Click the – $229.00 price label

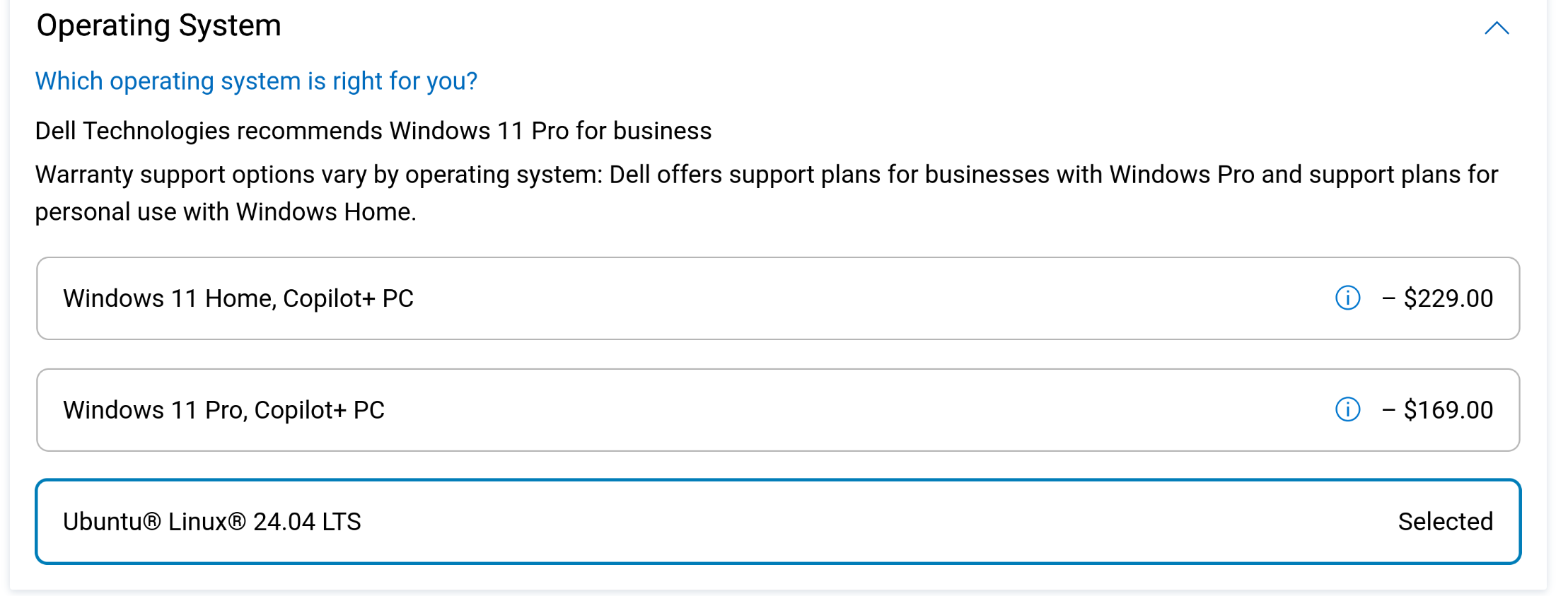(1437, 298)
